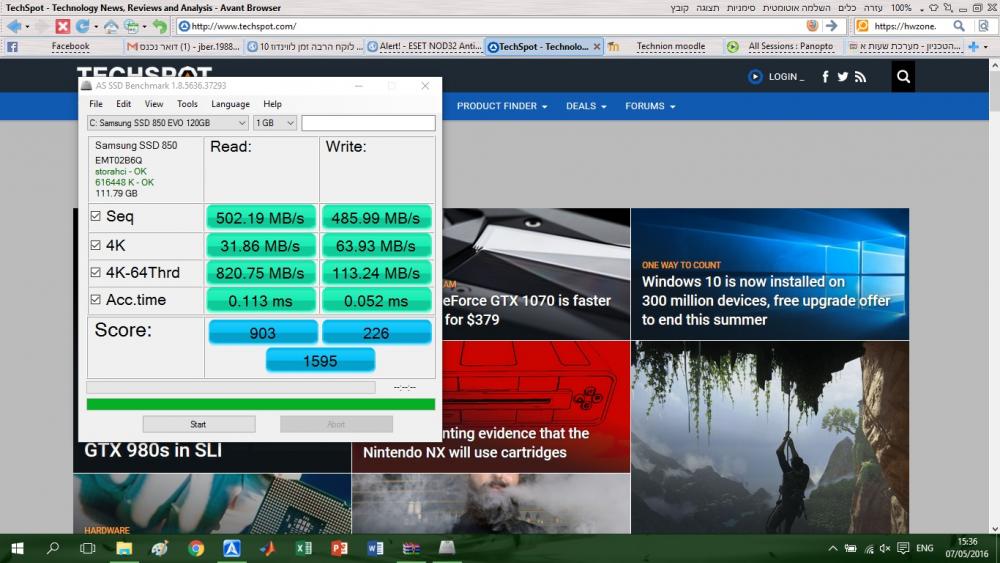Open the GeForce GTX 1070 article
The width and height of the screenshot is (1000, 563).
point(536,274)
